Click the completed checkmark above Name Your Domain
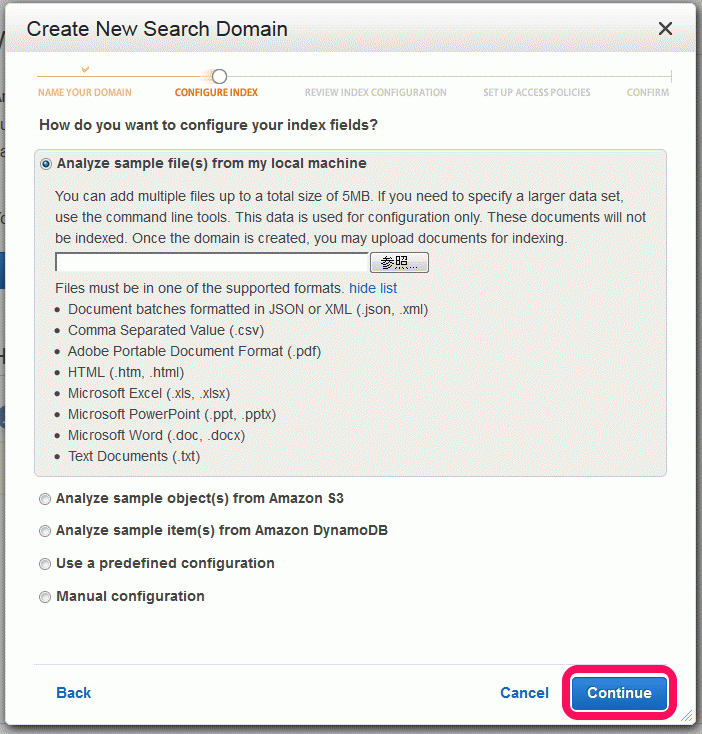Screen dimensions: 702x734 pos(85,69)
